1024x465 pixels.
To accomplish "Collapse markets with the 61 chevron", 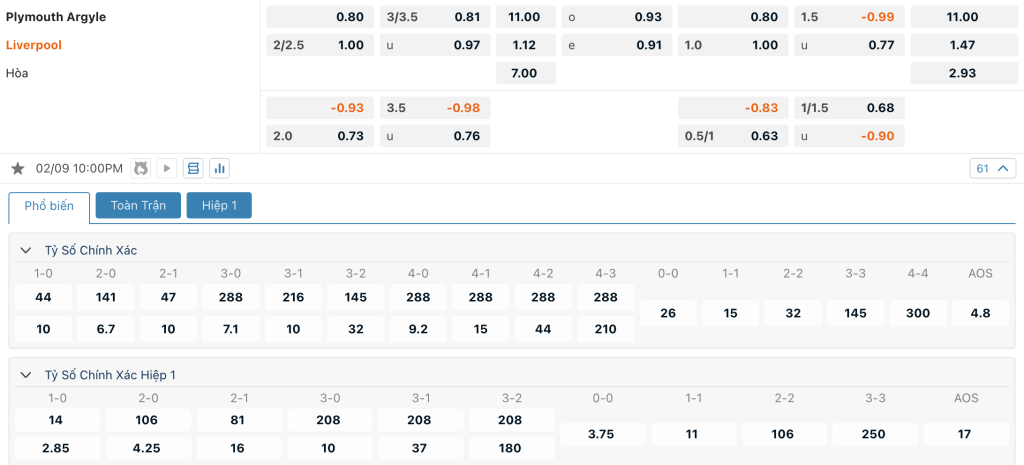I will pos(993,169).
